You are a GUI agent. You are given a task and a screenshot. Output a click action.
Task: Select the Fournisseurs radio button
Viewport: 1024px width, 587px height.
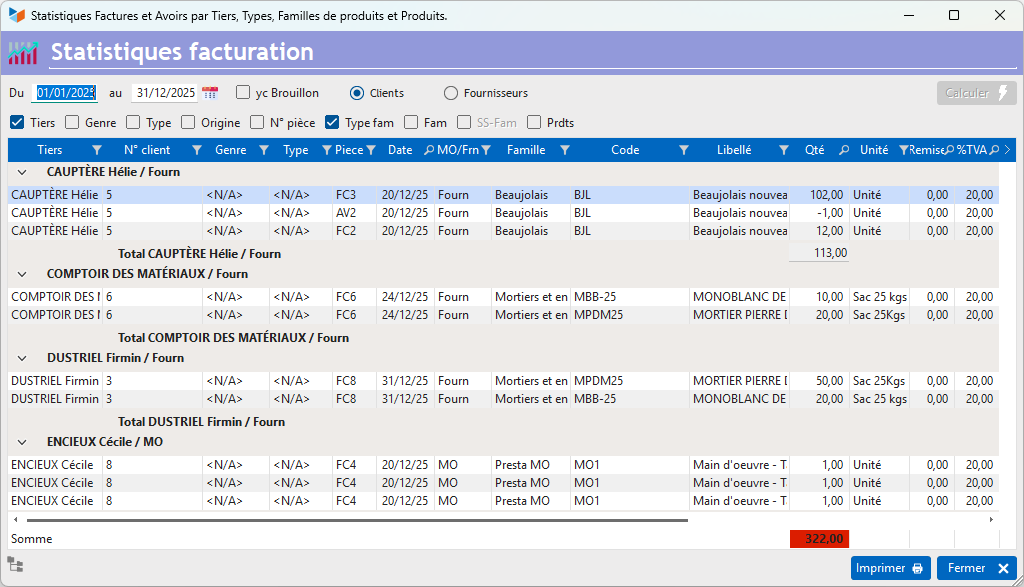(451, 93)
